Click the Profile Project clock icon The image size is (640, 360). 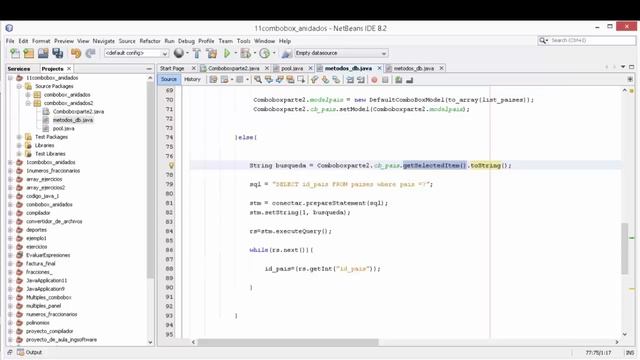pos(264,53)
